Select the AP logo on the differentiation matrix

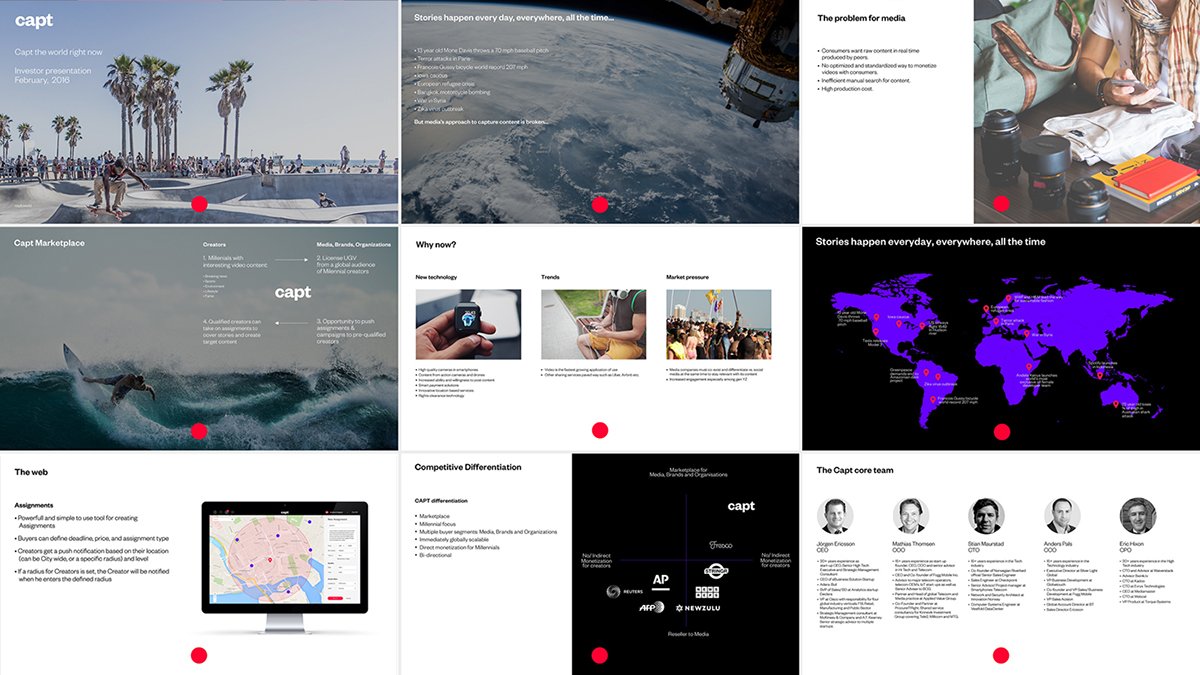click(x=660, y=579)
